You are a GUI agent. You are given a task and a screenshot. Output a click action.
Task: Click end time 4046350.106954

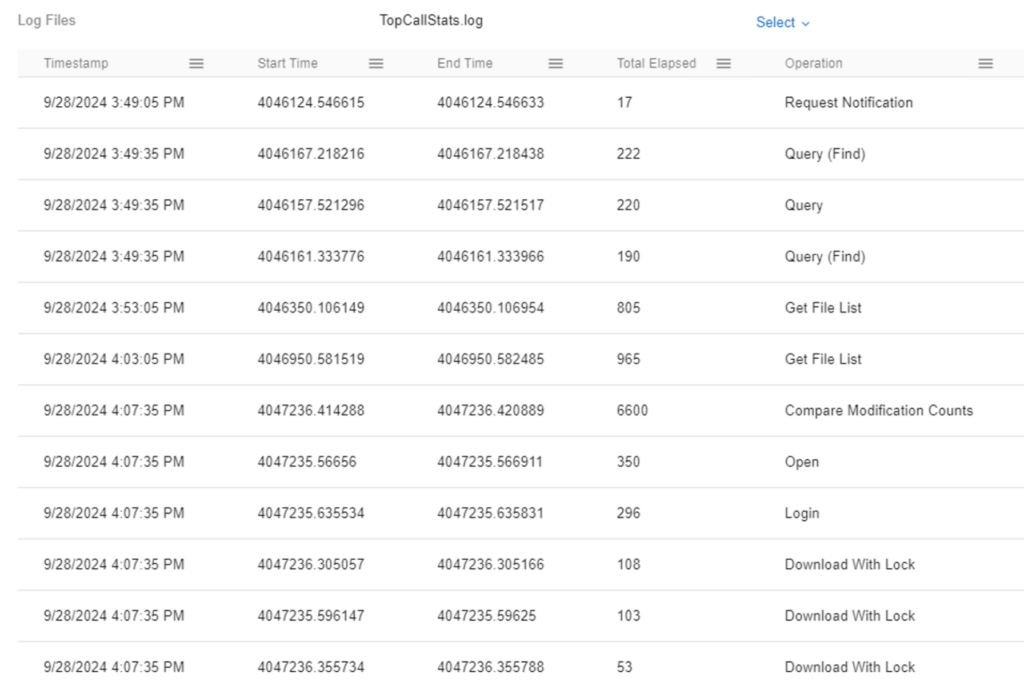click(490, 308)
